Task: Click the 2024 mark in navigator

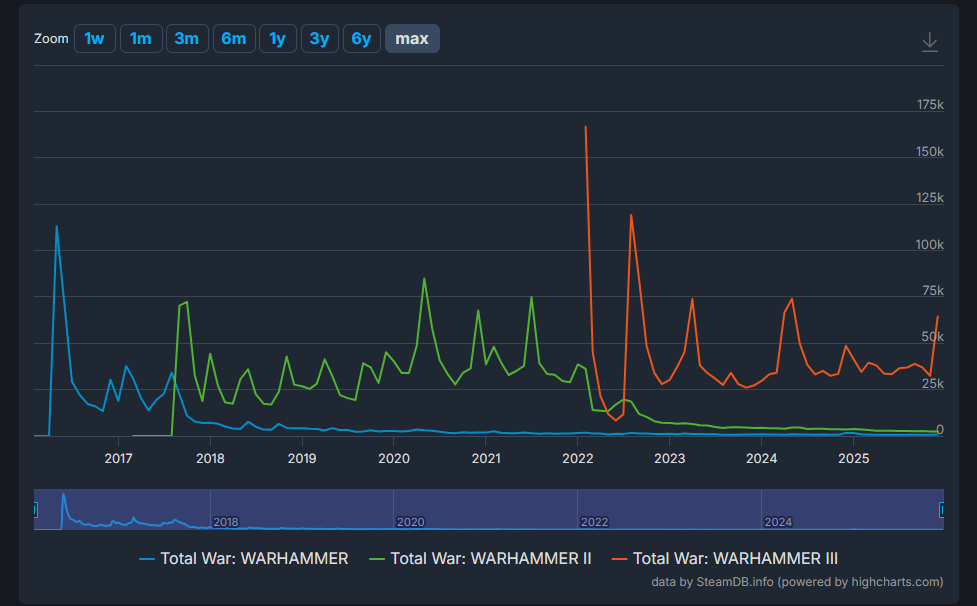Action: pyautogui.click(x=778, y=522)
